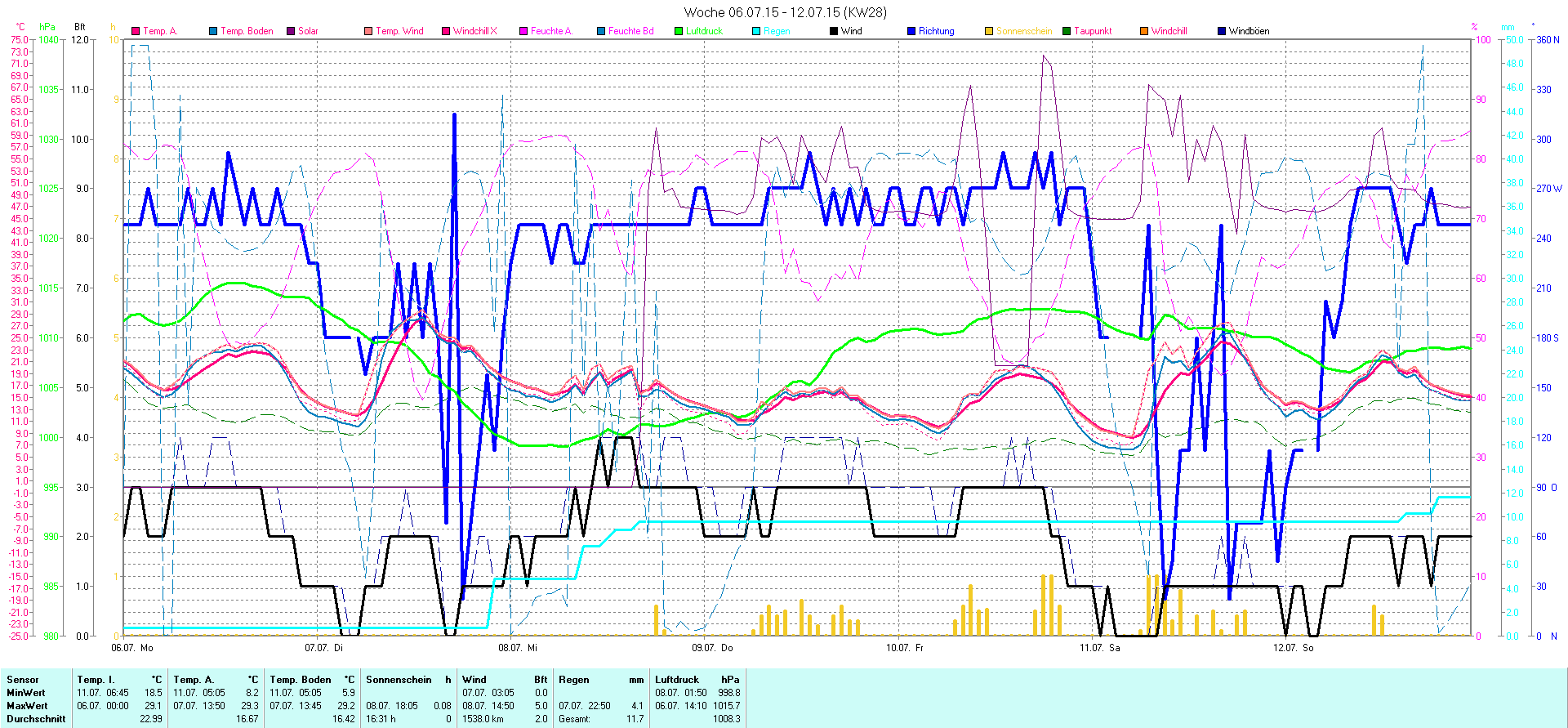Click the Temp. Boden legend swatch
Image resolution: width=1568 pixels, height=728 pixels.
[x=213, y=31]
